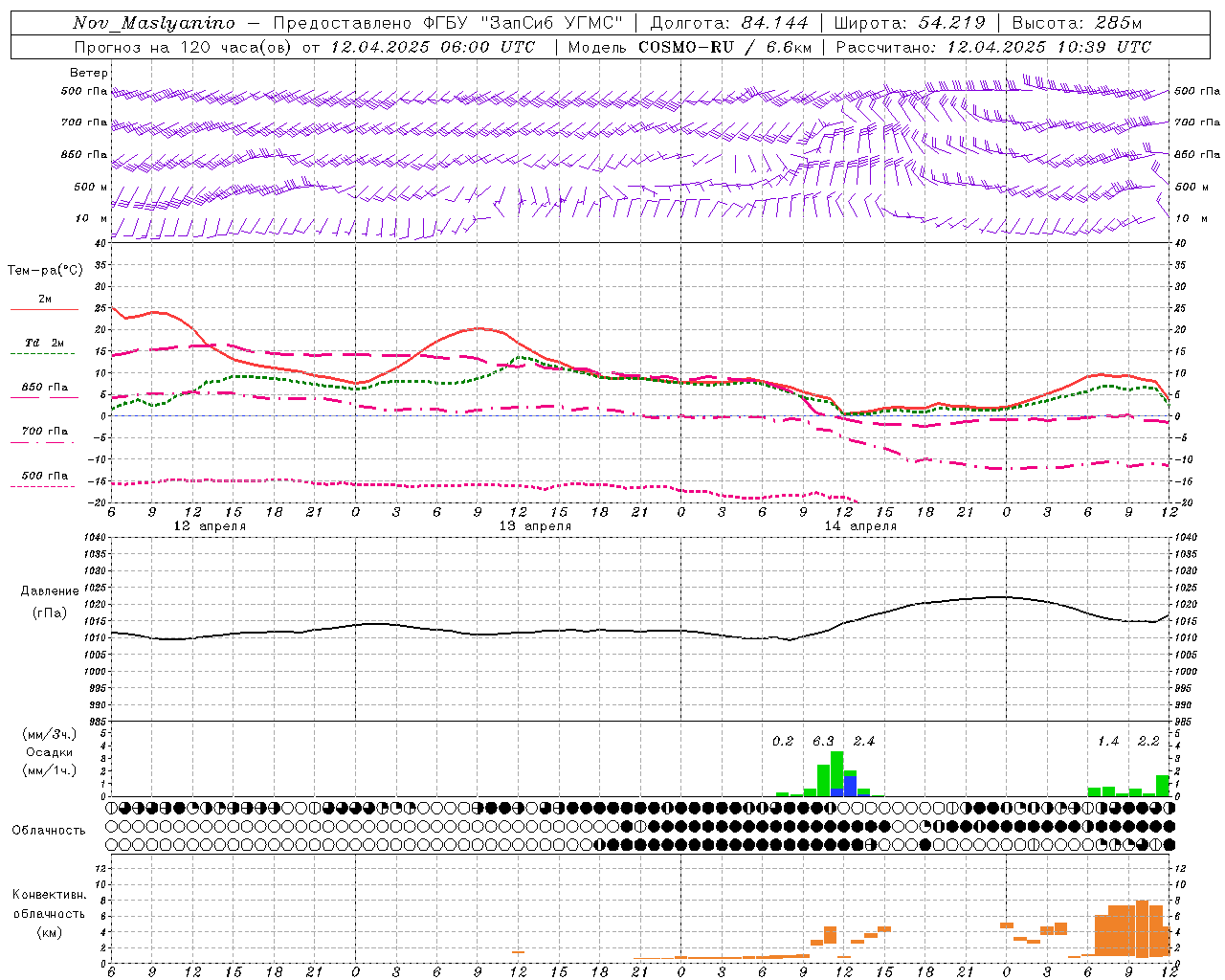Click the 700 гПа wind label on right axis

[1197, 122]
